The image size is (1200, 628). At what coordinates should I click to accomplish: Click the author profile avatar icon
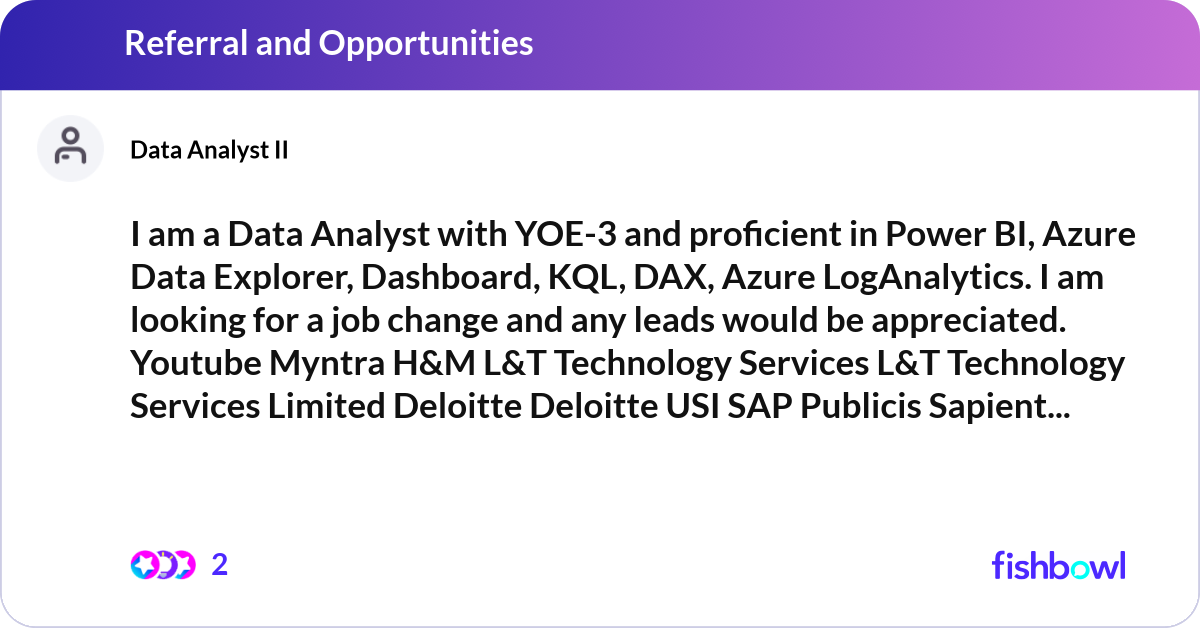(x=70, y=148)
